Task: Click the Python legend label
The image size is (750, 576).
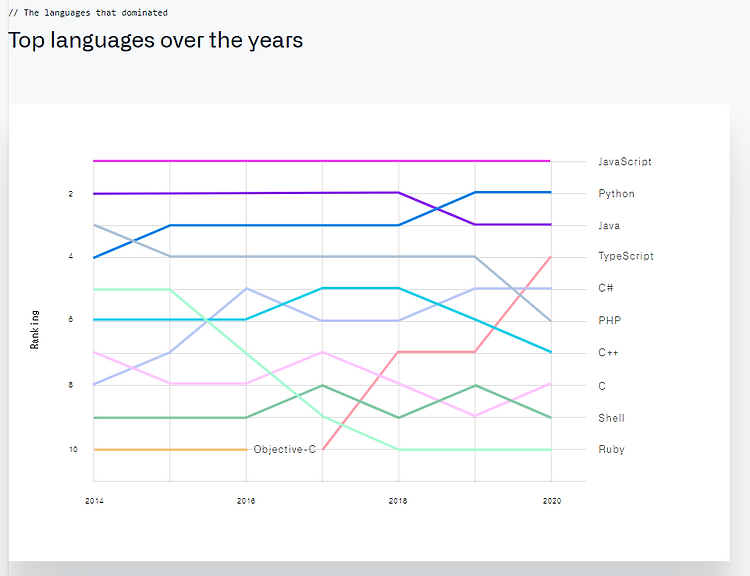Action: [x=616, y=194]
